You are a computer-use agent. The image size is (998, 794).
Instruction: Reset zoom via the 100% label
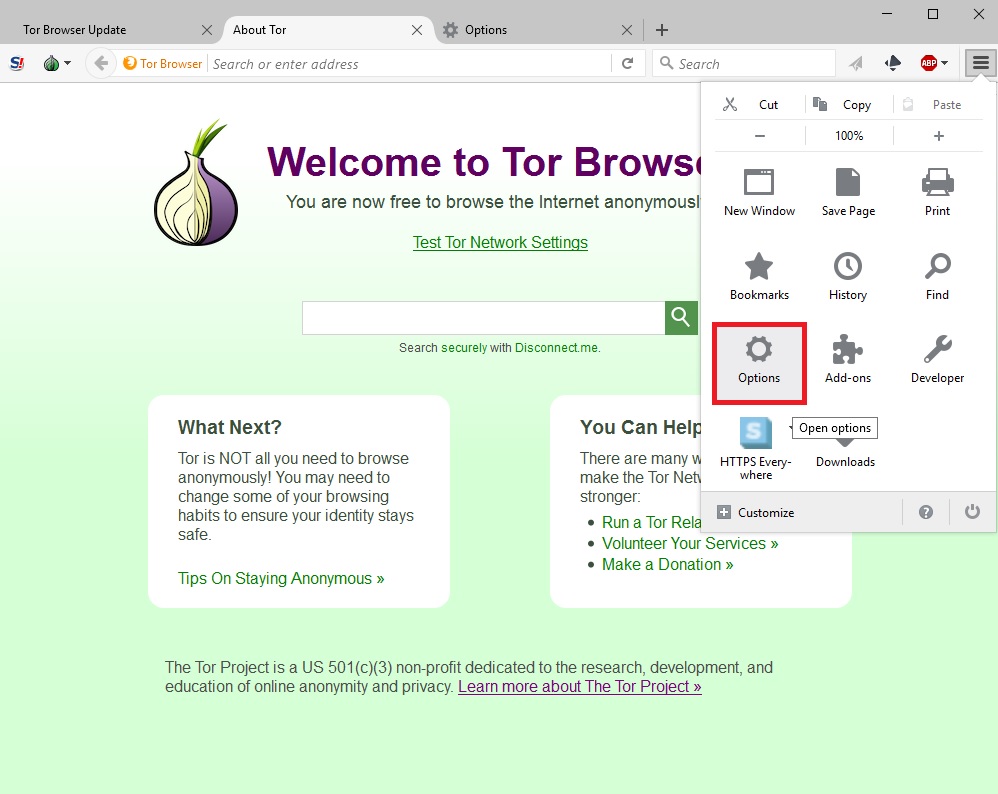(x=849, y=136)
